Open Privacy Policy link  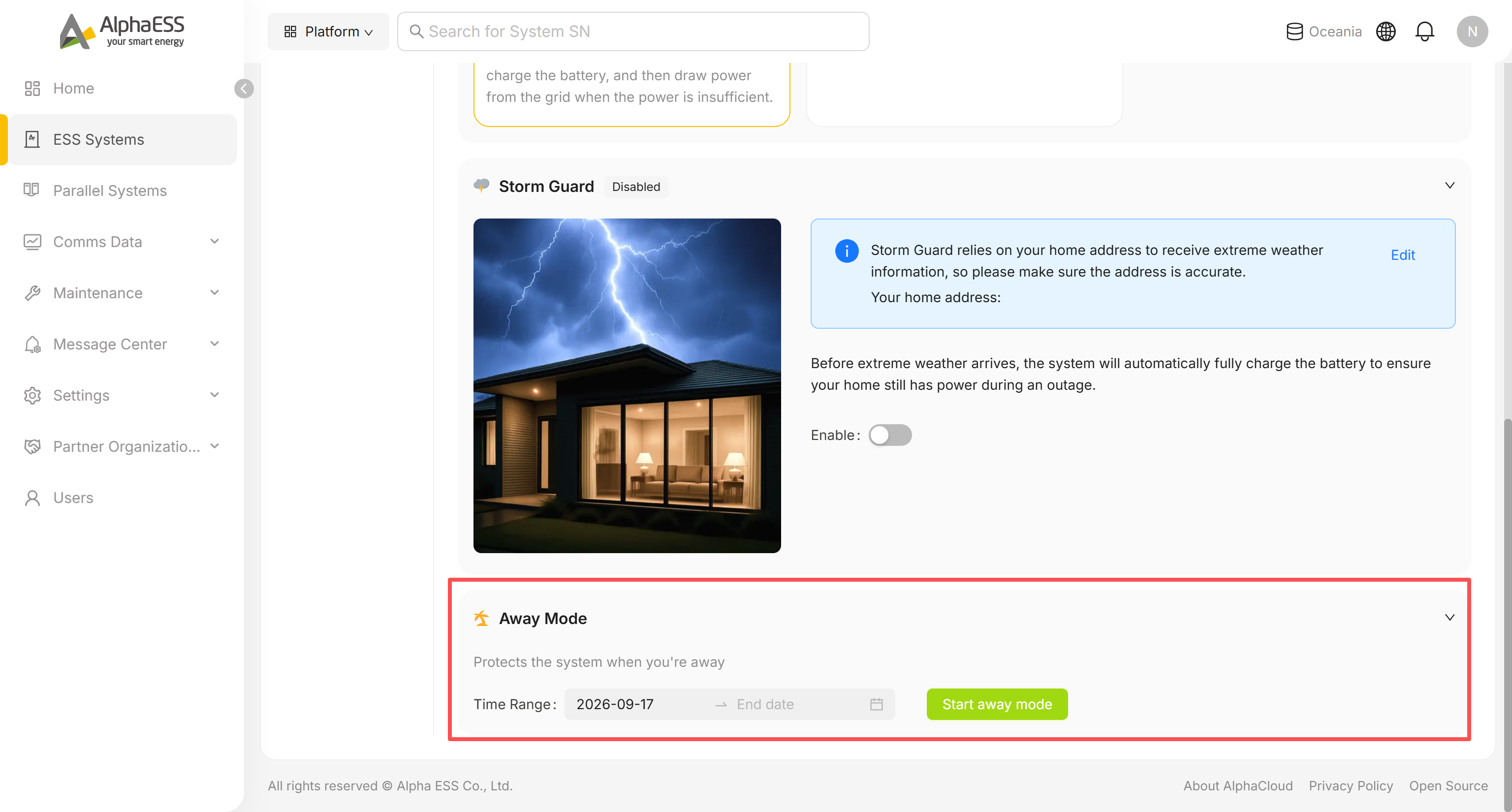point(1351,785)
